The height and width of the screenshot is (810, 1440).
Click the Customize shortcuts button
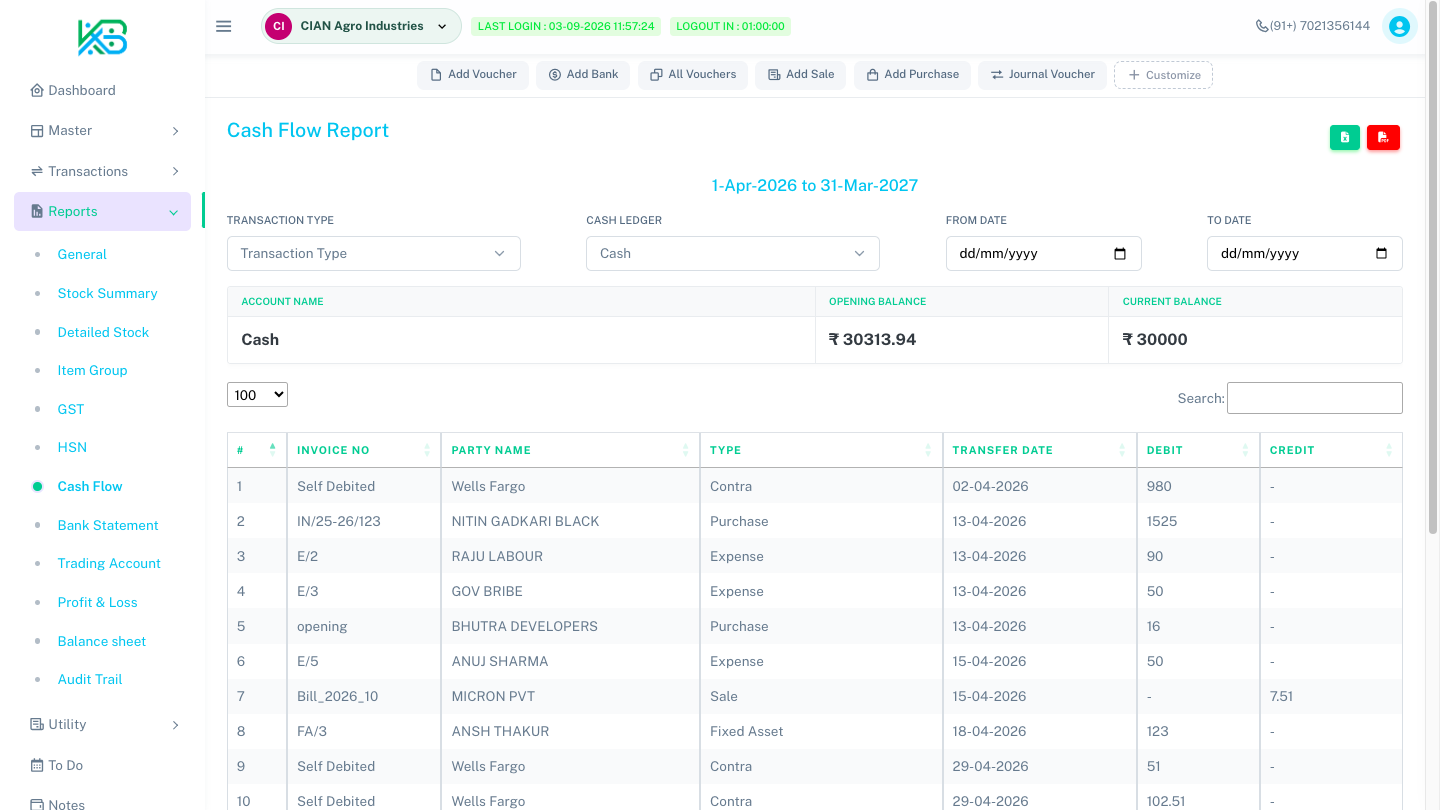[x=1164, y=75]
